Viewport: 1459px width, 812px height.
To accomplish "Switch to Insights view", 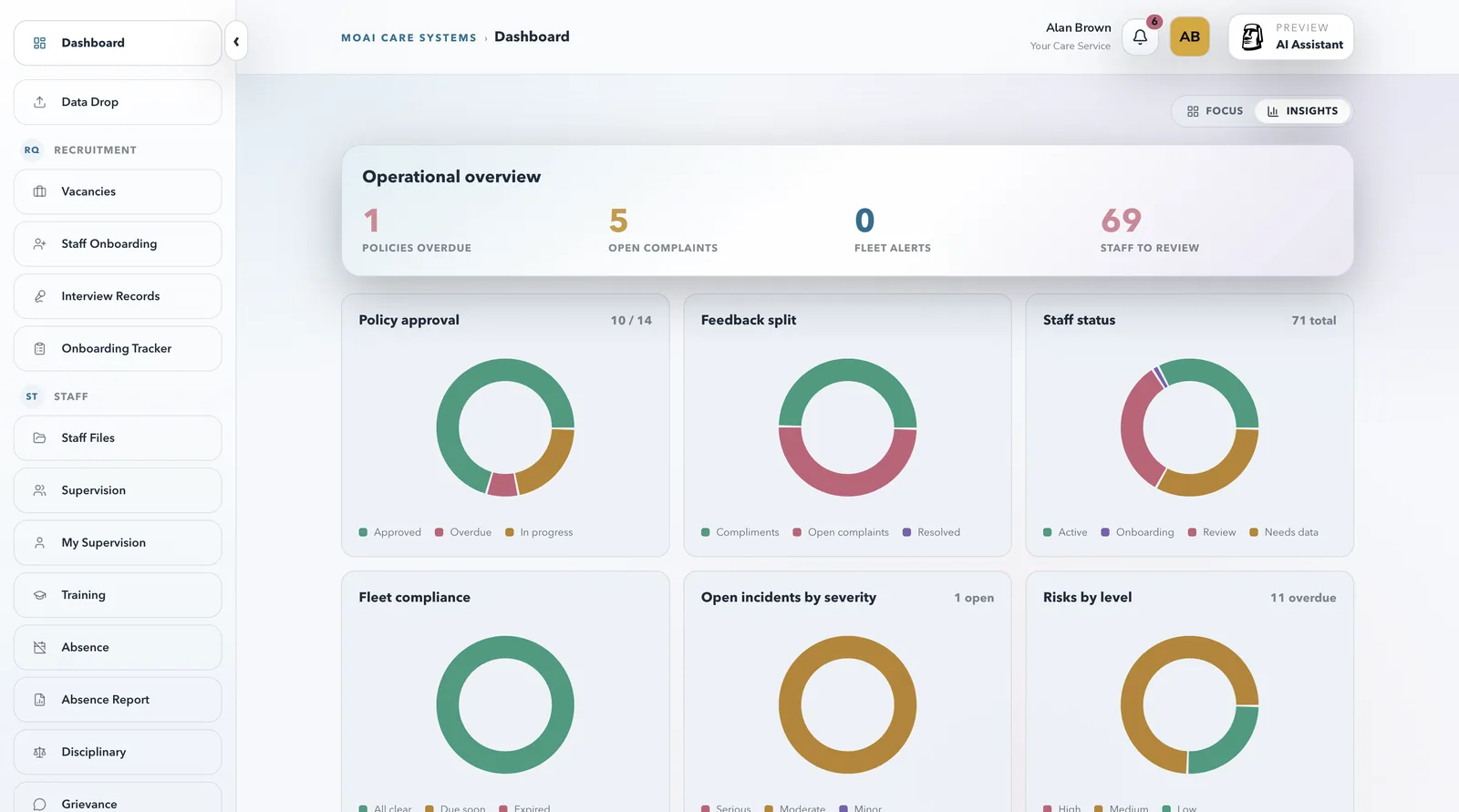I will (1303, 111).
